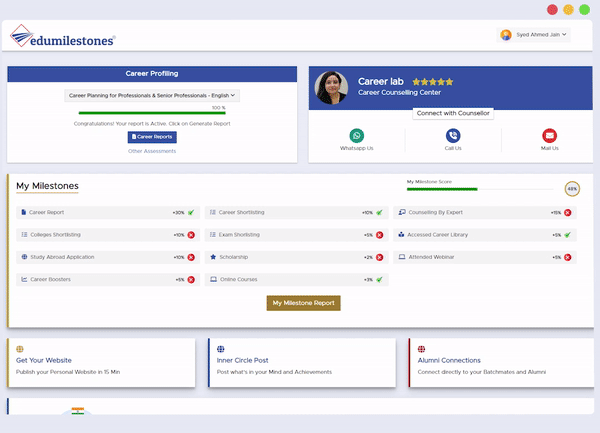Click the Counselling By Expert chat icon

click(x=402, y=212)
